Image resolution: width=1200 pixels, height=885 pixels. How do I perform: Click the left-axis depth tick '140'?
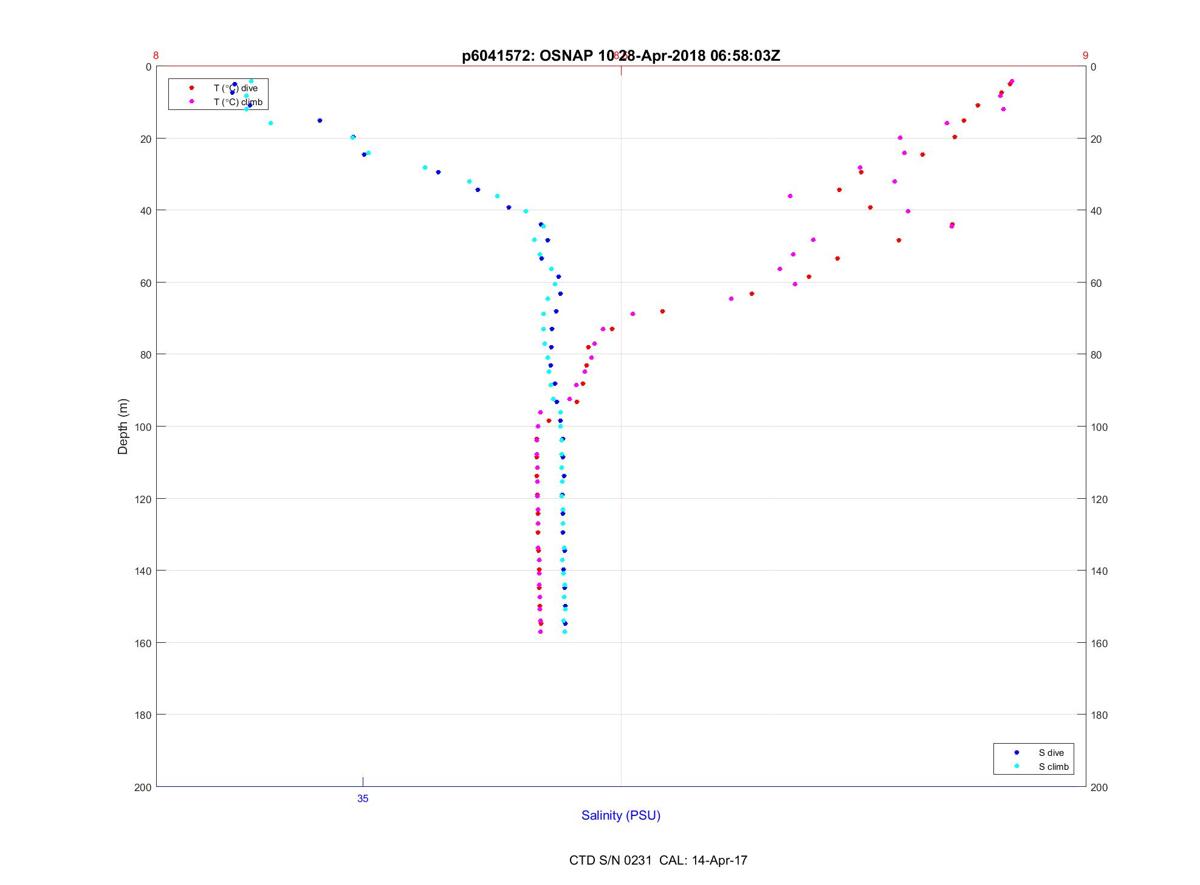pyautogui.click(x=142, y=571)
